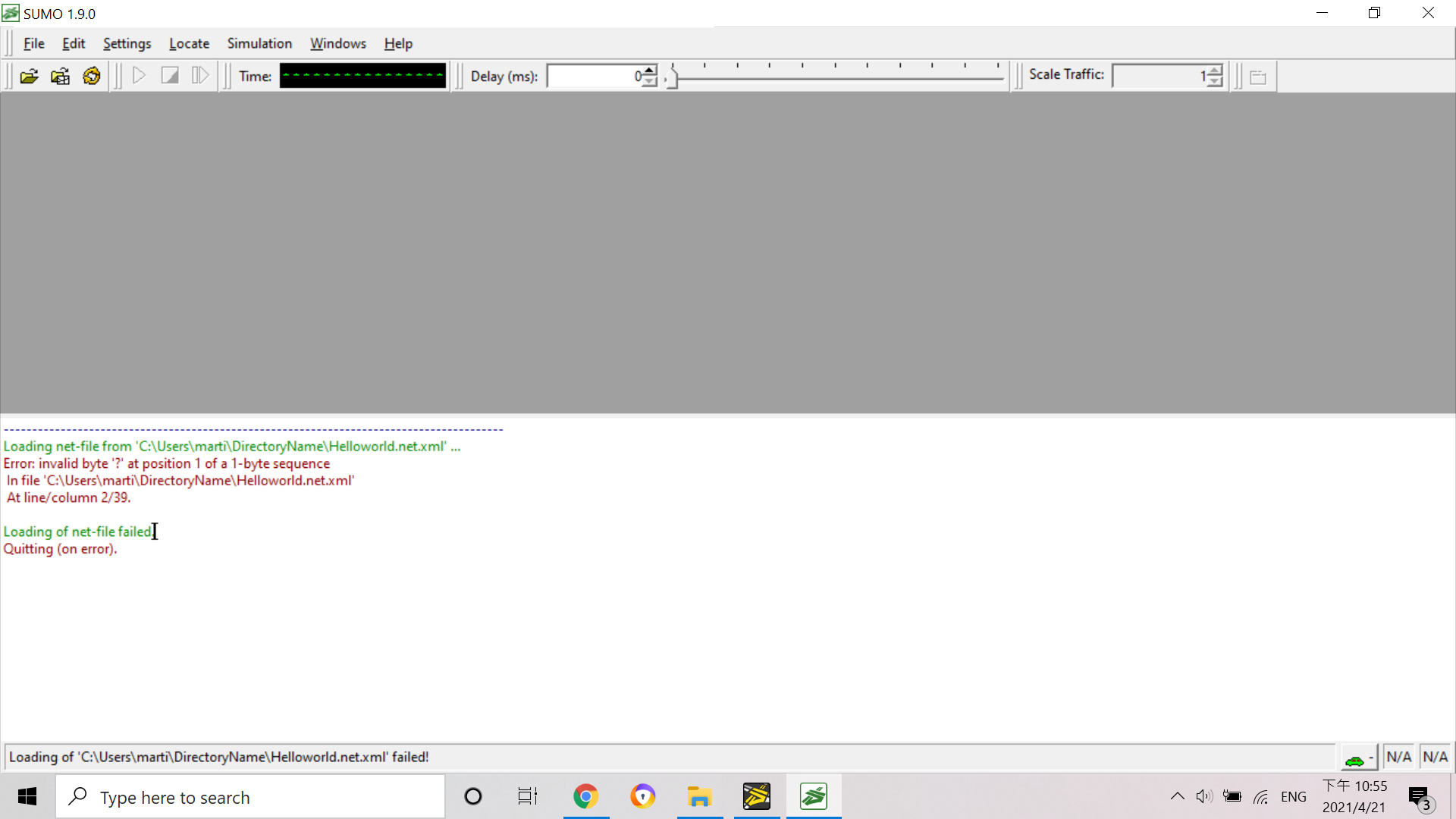Viewport: 1456px width, 819px height.
Task: Open Chrome from the taskbar
Action: point(585,797)
